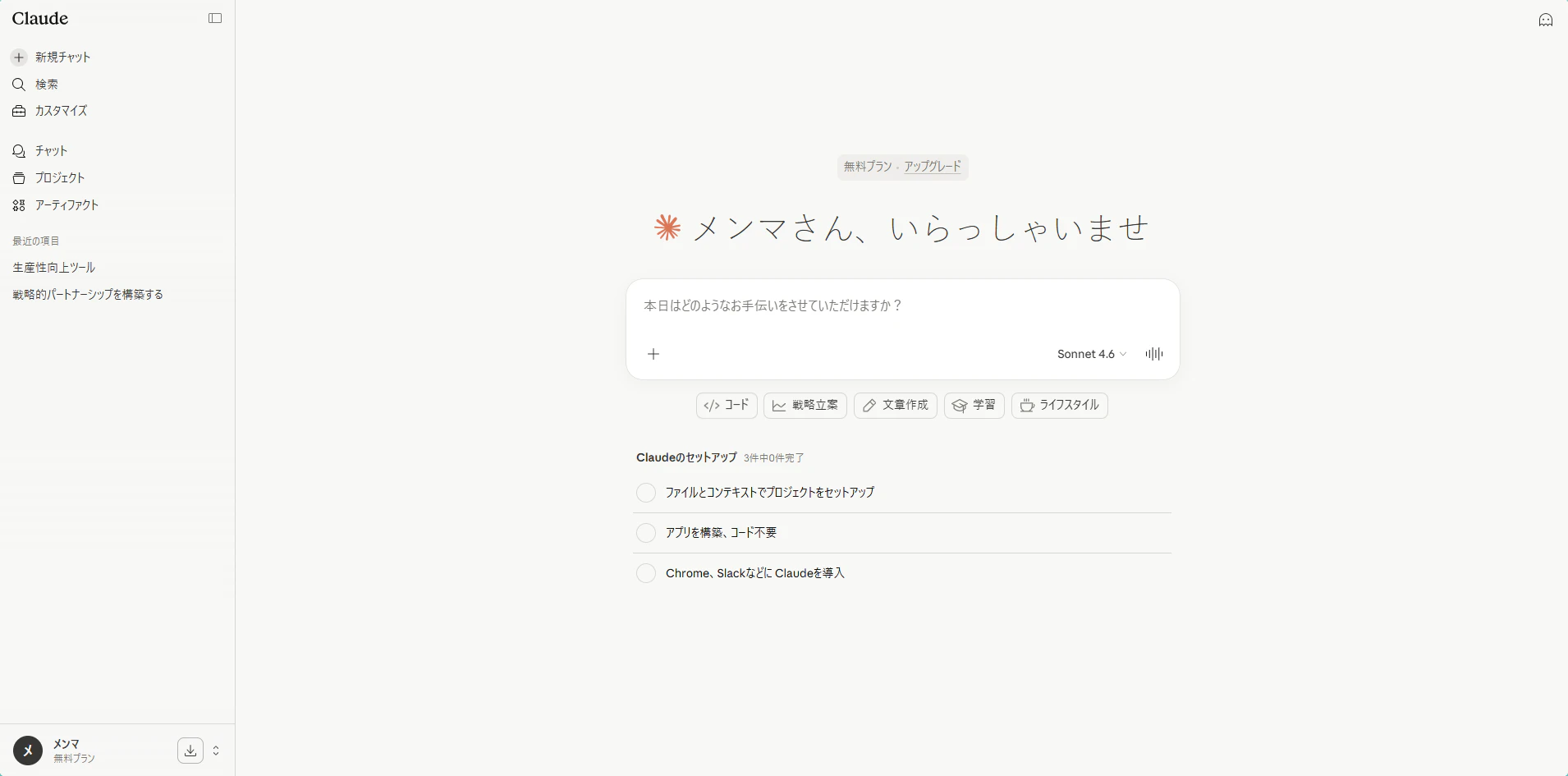The height and width of the screenshot is (776, 1568).
Task: Open incognito chat ghost icon
Action: tap(1546, 20)
